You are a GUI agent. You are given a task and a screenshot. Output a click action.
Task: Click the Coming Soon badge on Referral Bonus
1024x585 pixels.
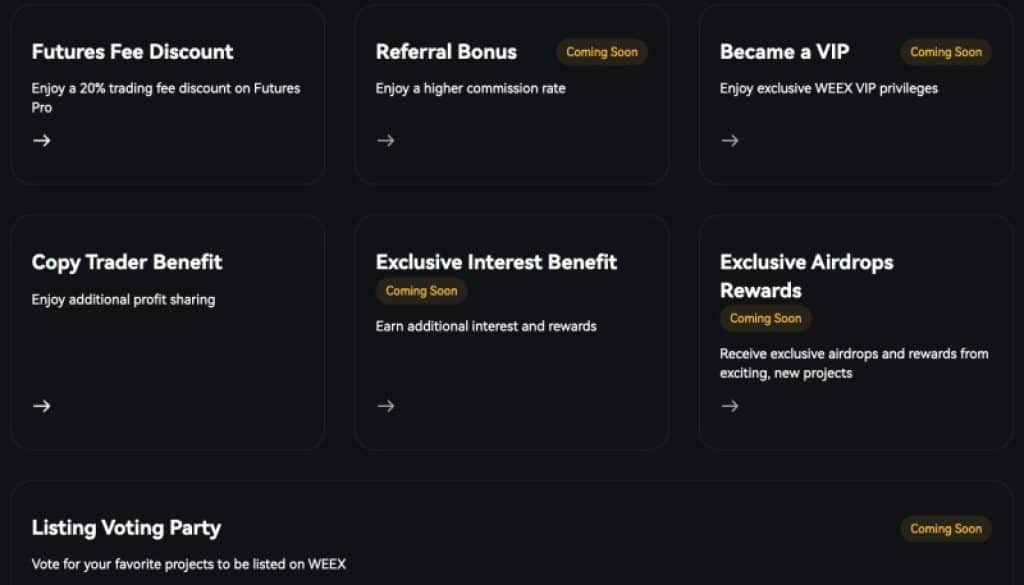tap(601, 52)
